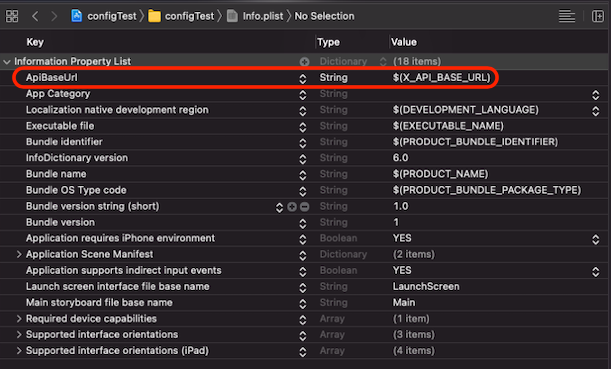The height and width of the screenshot is (369, 611).
Task: Expand the Supported interface orientations row
Action: coord(19,335)
